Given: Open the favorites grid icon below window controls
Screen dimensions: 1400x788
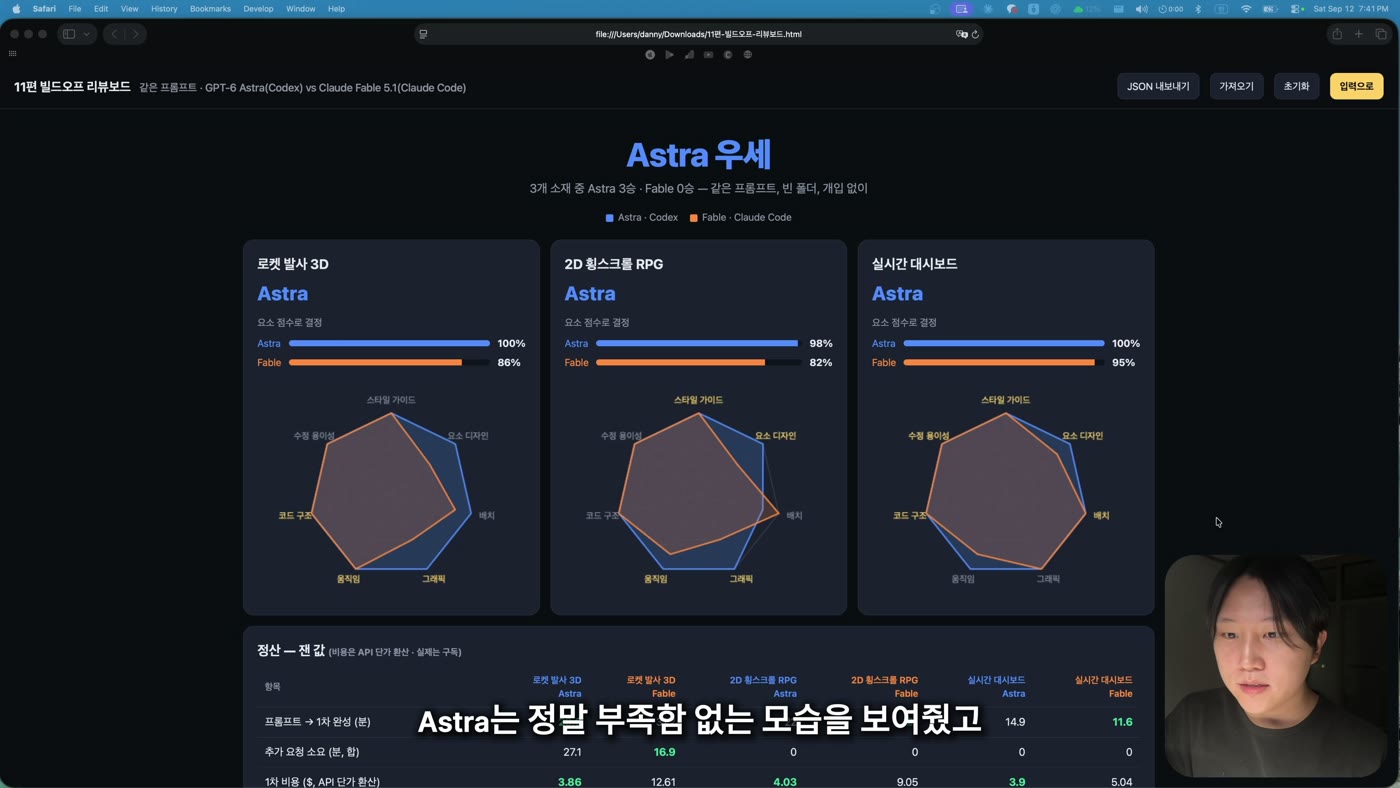Looking at the screenshot, I should (x=12, y=54).
